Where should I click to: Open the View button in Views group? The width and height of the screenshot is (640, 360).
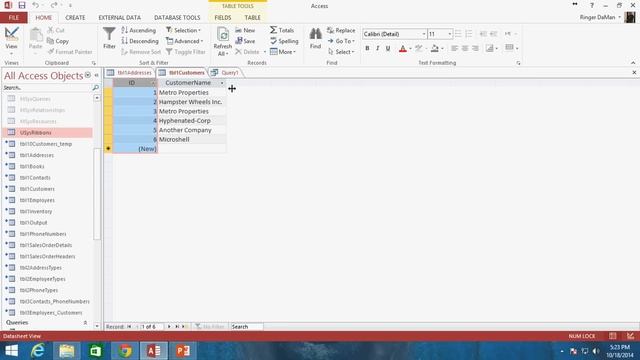click(11, 41)
